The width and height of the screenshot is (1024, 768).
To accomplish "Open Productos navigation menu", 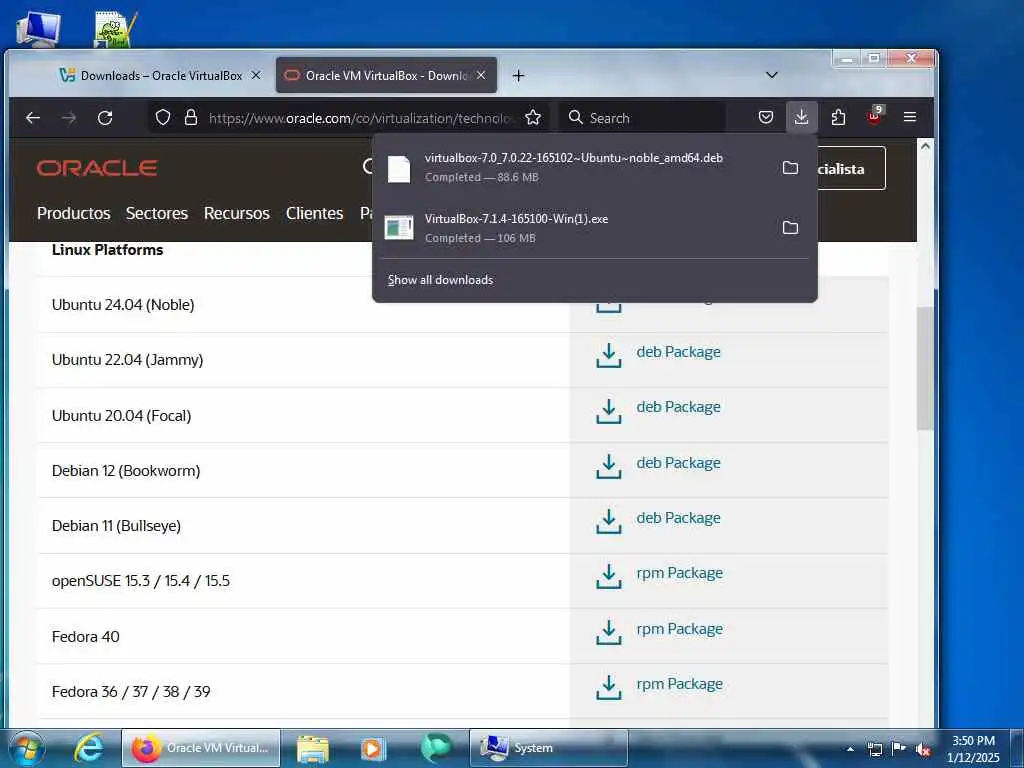I will tap(74, 214).
